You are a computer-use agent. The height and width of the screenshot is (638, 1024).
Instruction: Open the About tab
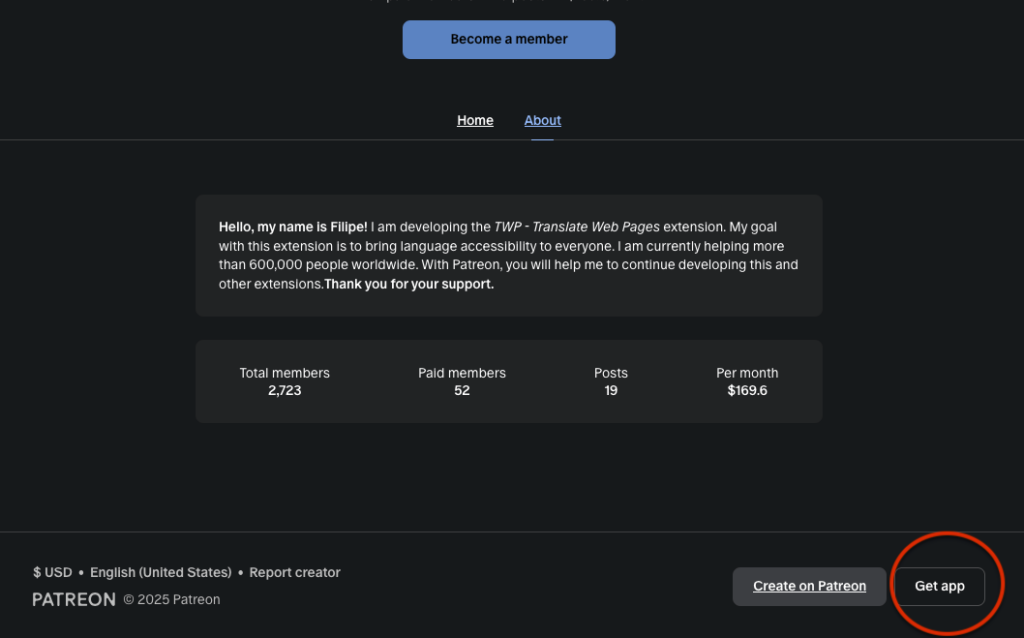pyautogui.click(x=542, y=121)
